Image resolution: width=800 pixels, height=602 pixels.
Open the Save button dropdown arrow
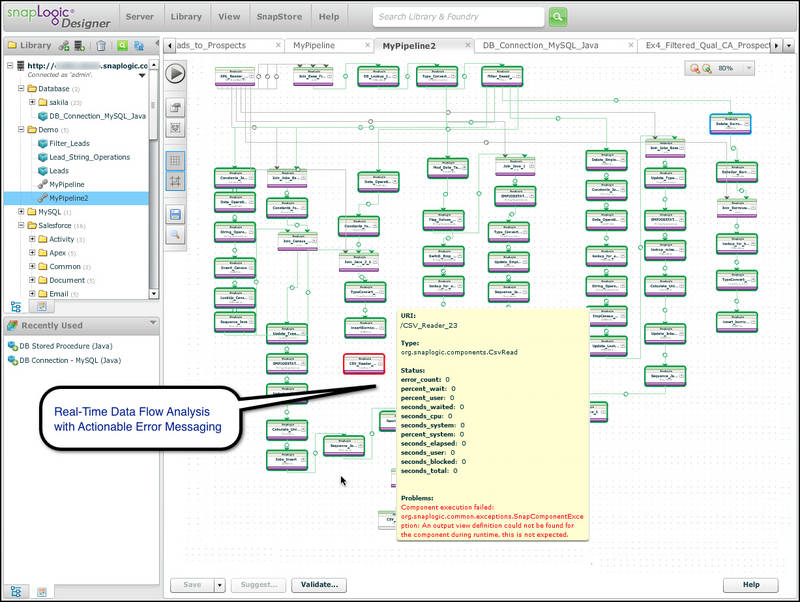point(219,585)
